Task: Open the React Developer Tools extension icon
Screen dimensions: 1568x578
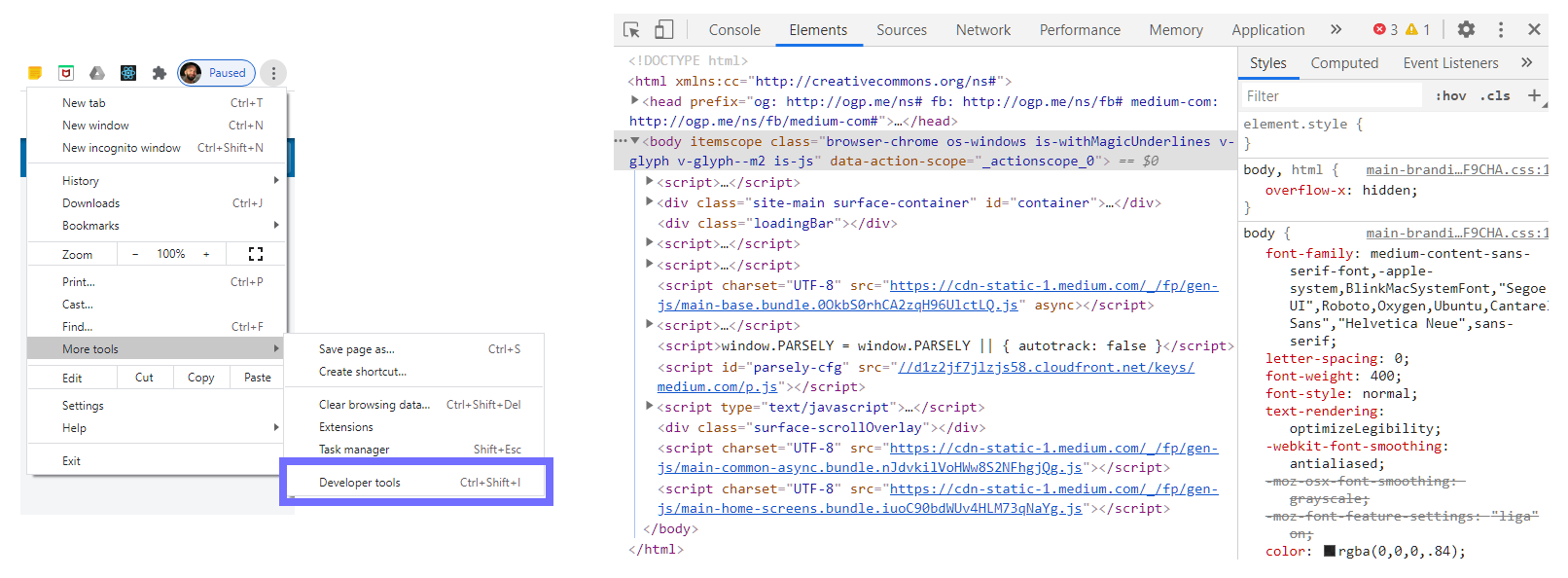Action: pyautogui.click(x=128, y=73)
